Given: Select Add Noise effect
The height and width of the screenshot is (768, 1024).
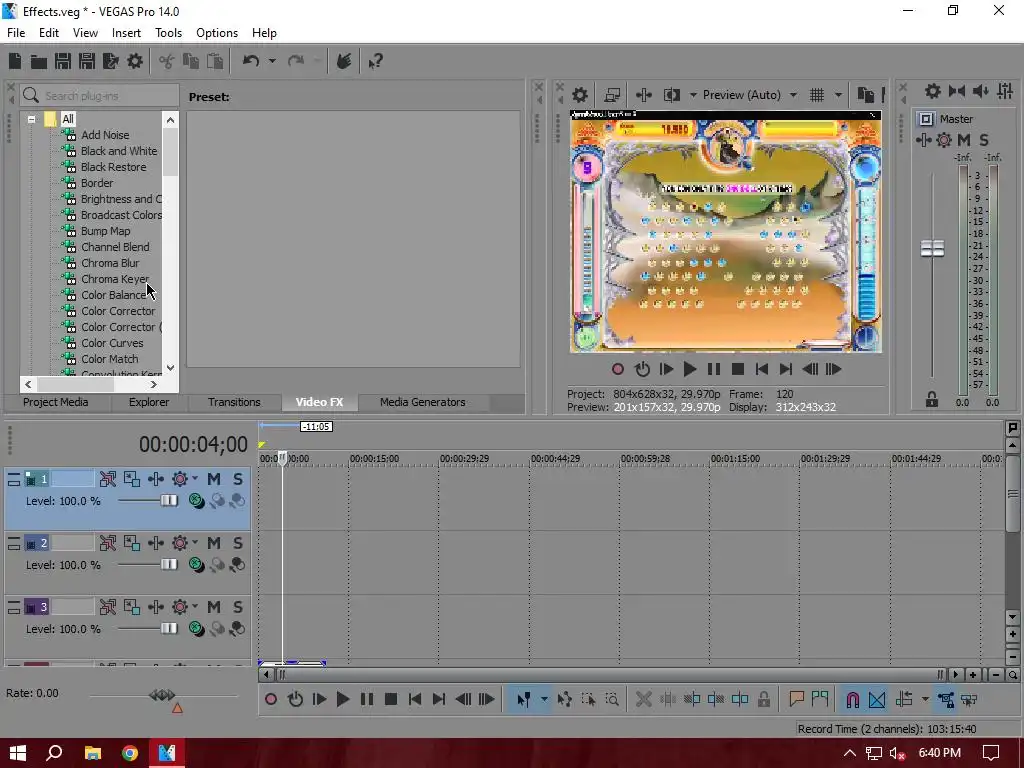Looking at the screenshot, I should (x=104, y=135).
